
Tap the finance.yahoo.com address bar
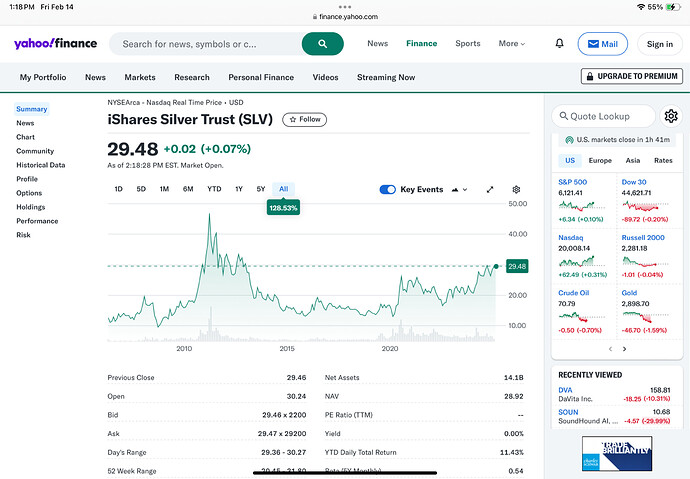(345, 17)
